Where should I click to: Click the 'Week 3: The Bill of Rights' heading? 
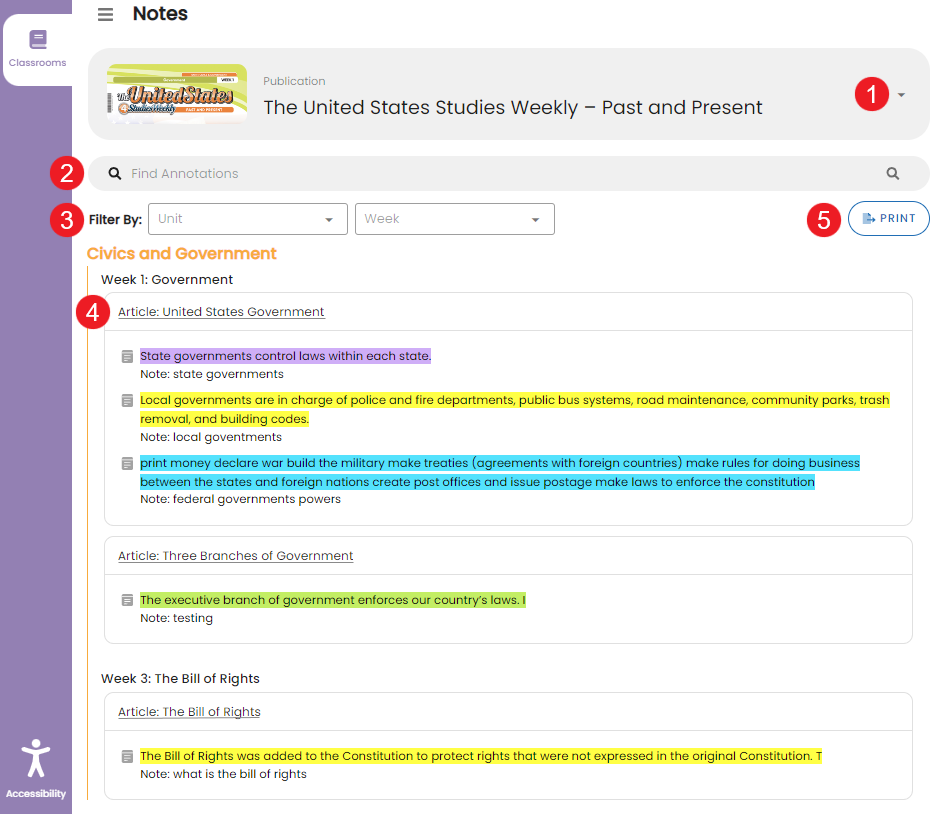[180, 678]
